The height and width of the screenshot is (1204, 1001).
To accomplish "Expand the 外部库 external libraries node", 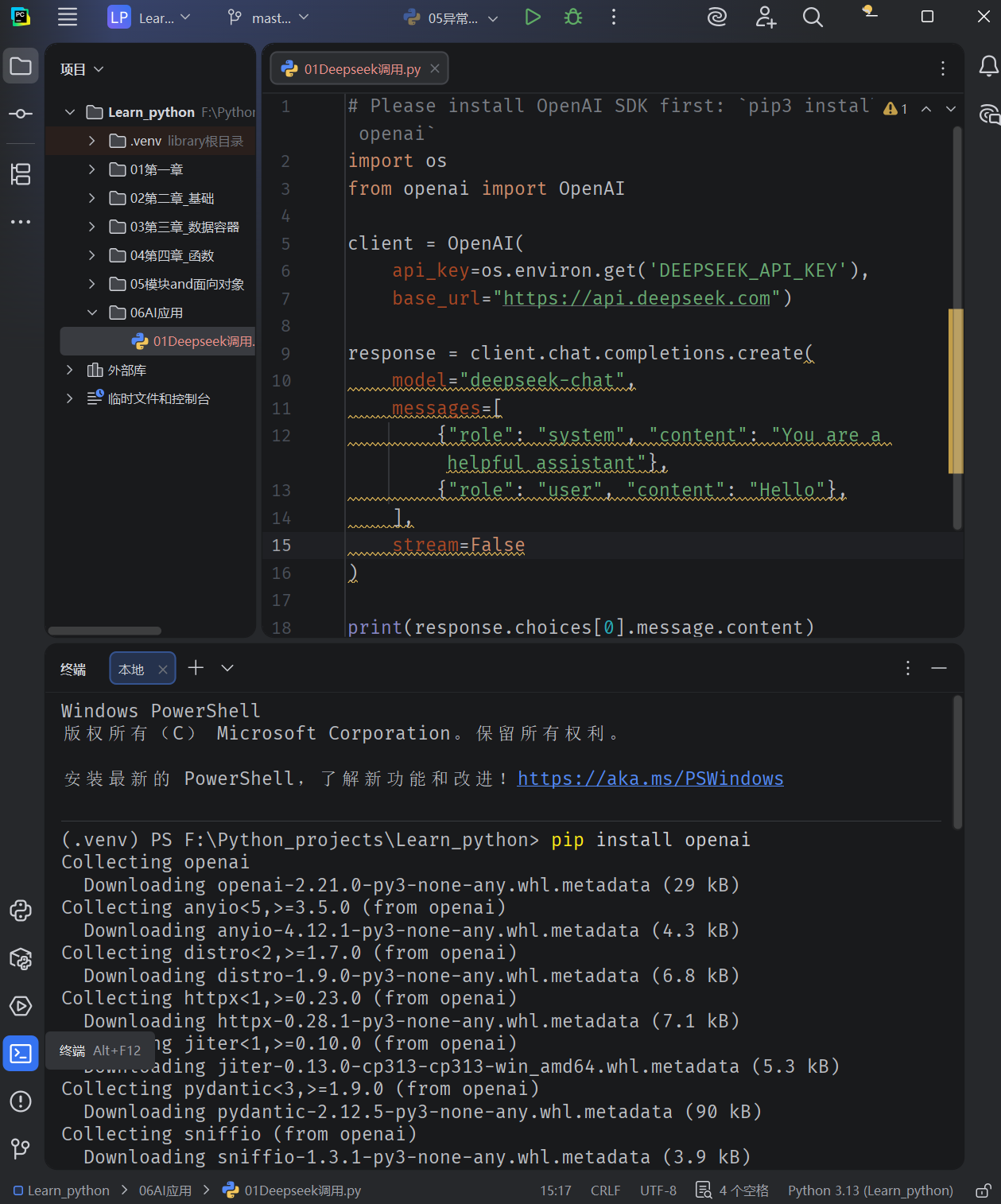I will (70, 370).
